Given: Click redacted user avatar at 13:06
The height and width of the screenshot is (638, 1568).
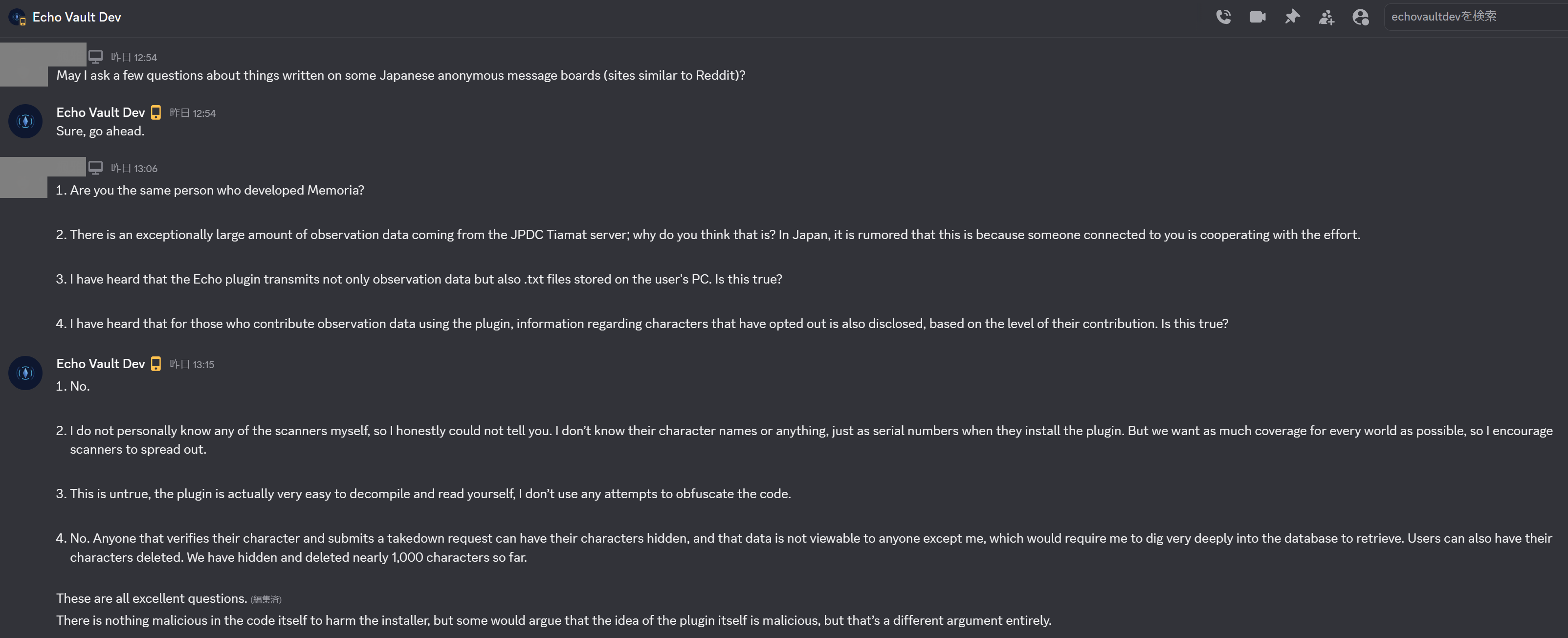Looking at the screenshot, I should (x=24, y=178).
